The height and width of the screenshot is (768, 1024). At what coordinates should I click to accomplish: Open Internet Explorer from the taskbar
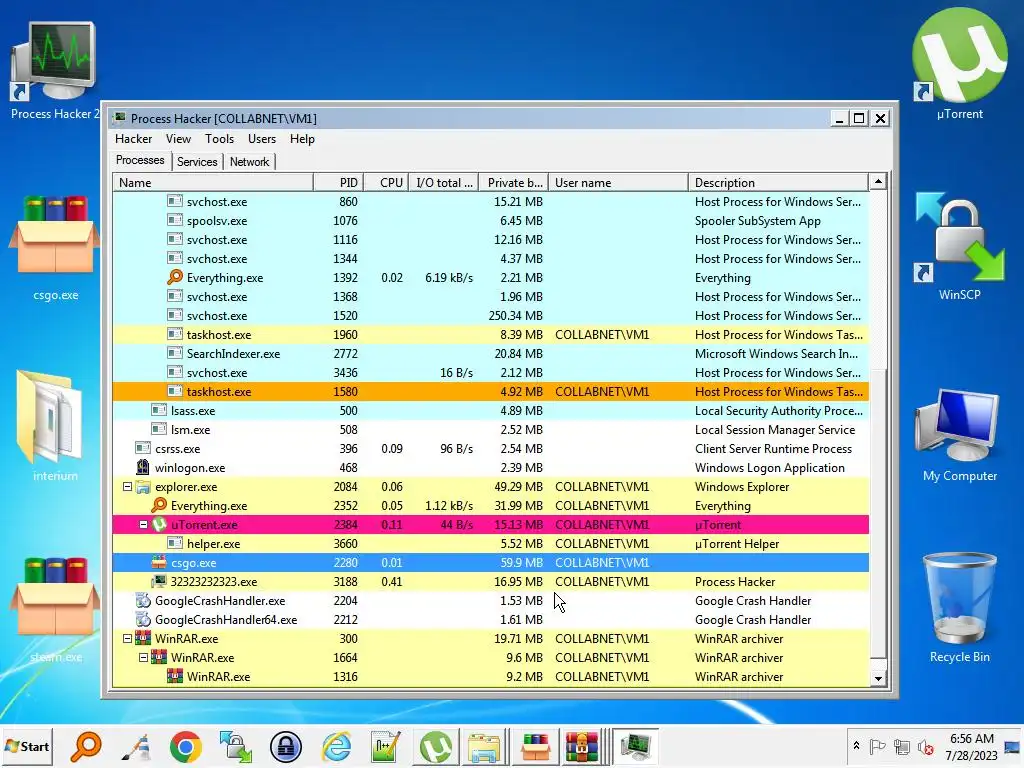coord(336,746)
